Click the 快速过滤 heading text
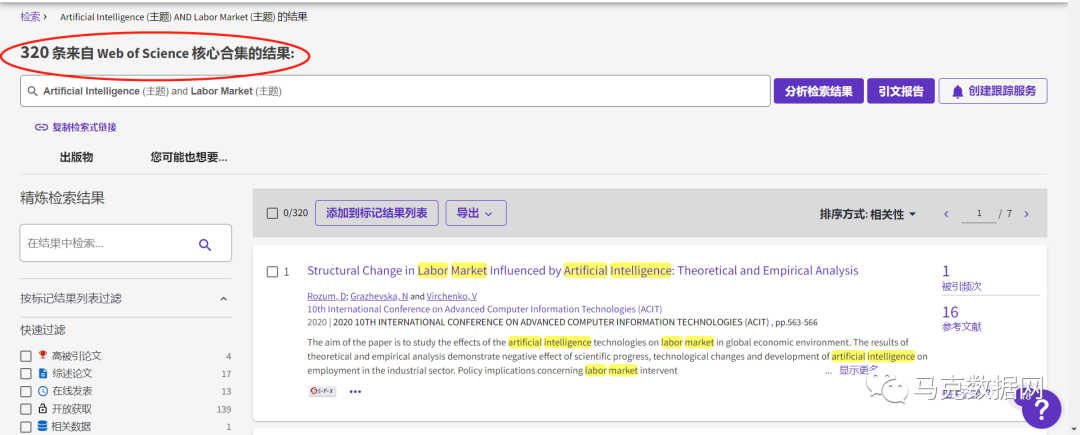The height and width of the screenshot is (435, 1080). point(43,330)
